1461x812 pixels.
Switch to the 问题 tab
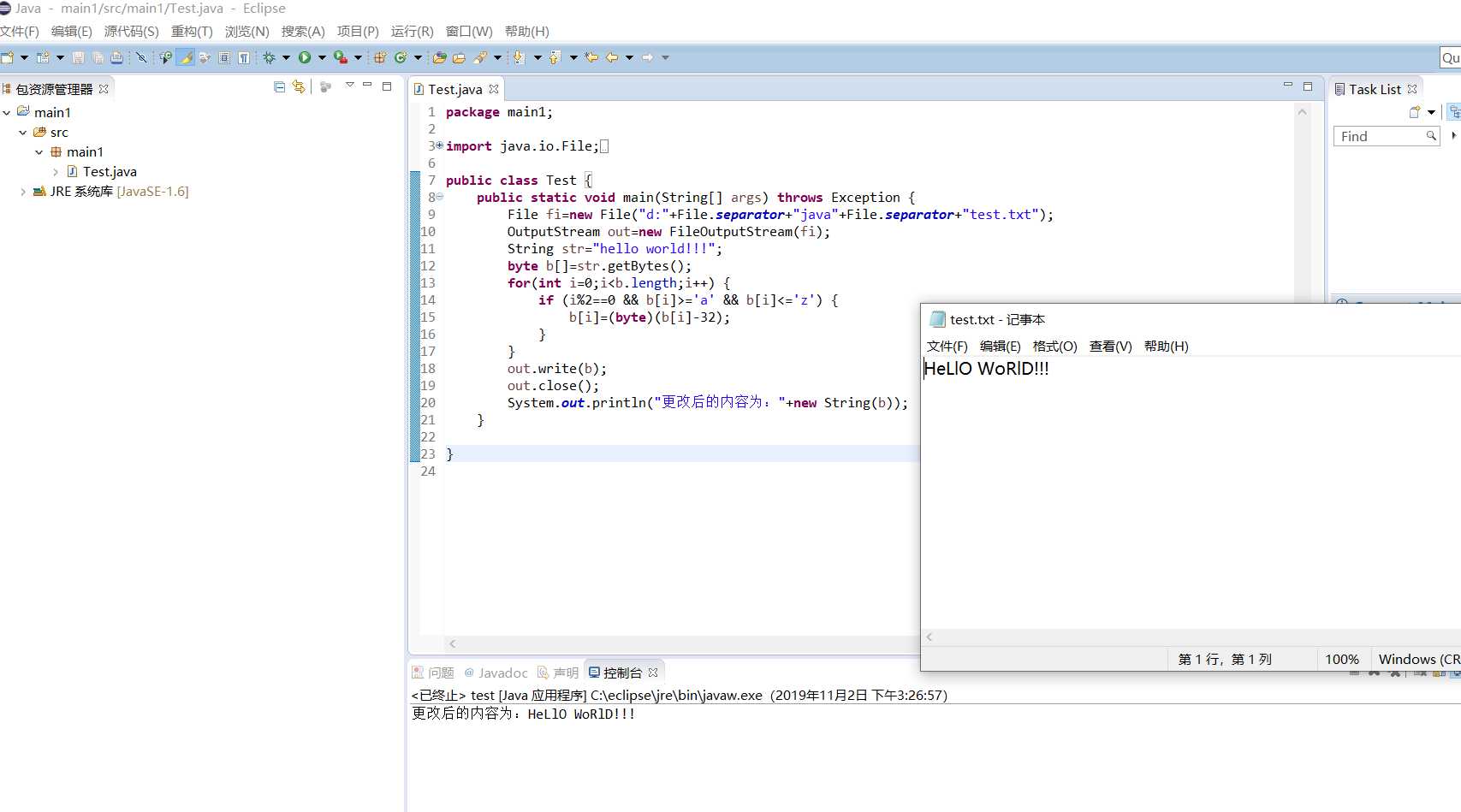point(433,673)
